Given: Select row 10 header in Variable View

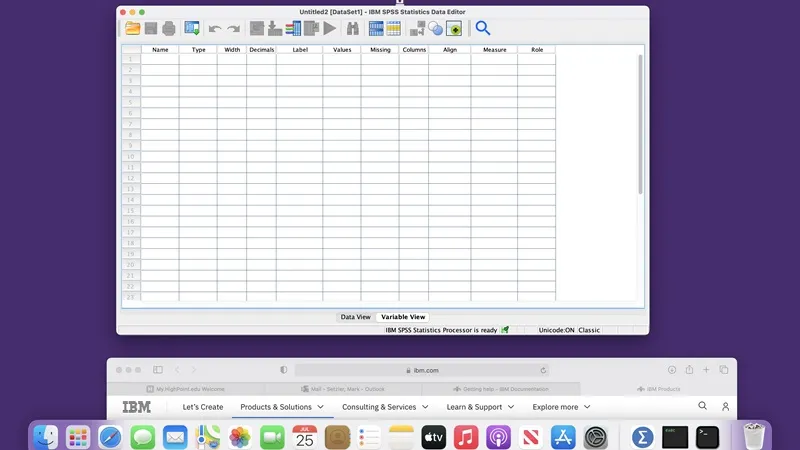Looking at the screenshot, I should point(131,157).
